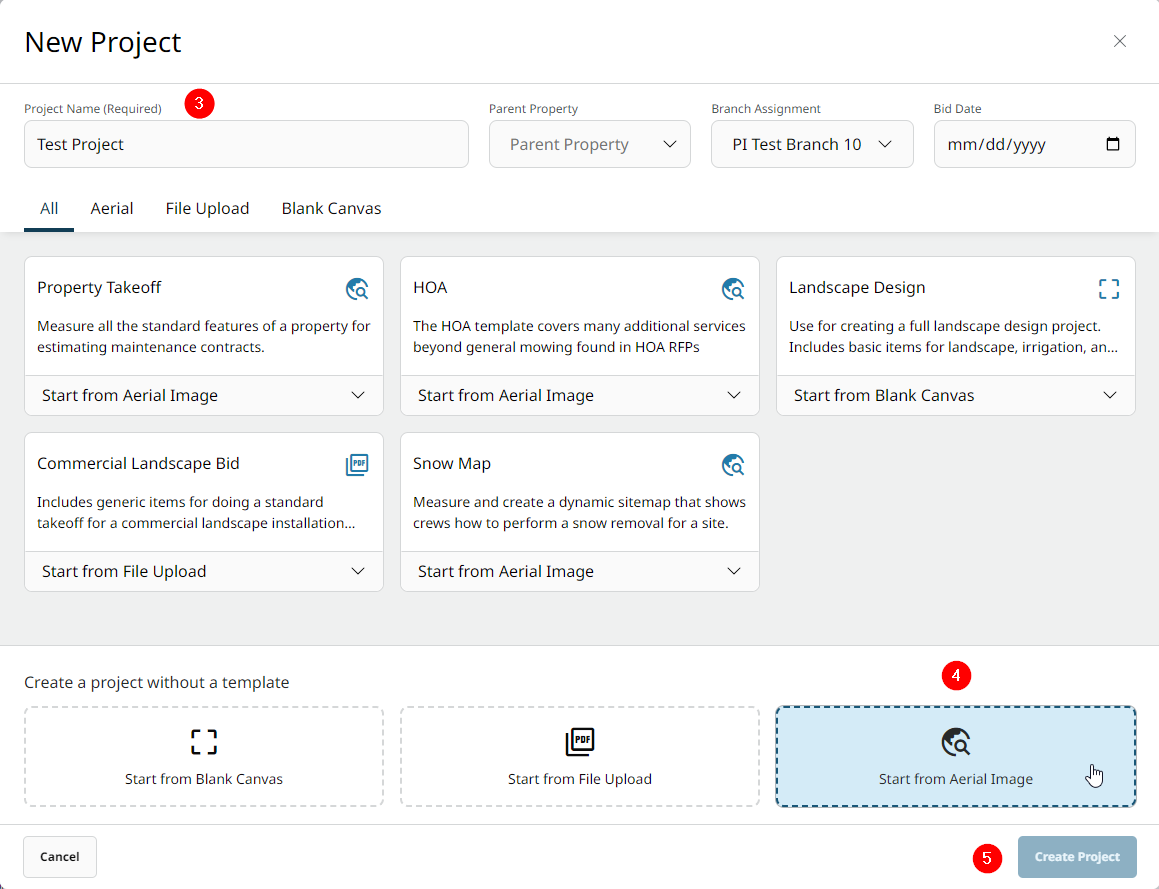Click the aerial globe icon on HOA card
This screenshot has height=889, width=1159.
click(x=733, y=288)
